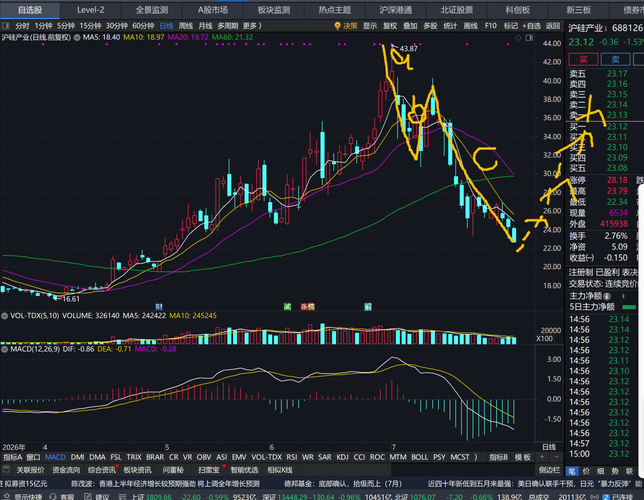
Task: Open the dropdown beside 沪硅产业(日线,前复权)
Action: [x=77, y=37]
